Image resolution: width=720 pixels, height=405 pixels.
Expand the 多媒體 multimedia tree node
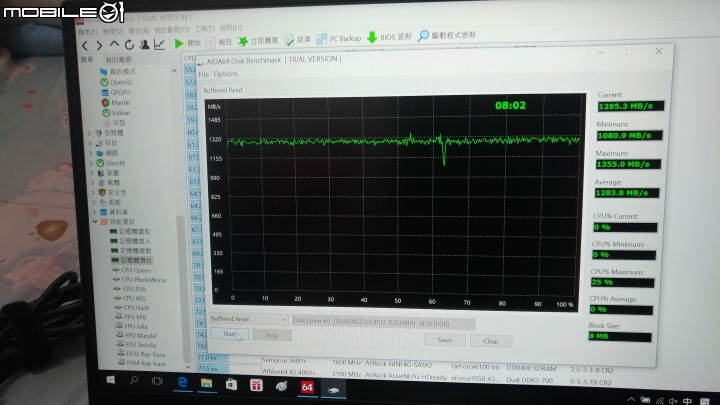[90, 133]
